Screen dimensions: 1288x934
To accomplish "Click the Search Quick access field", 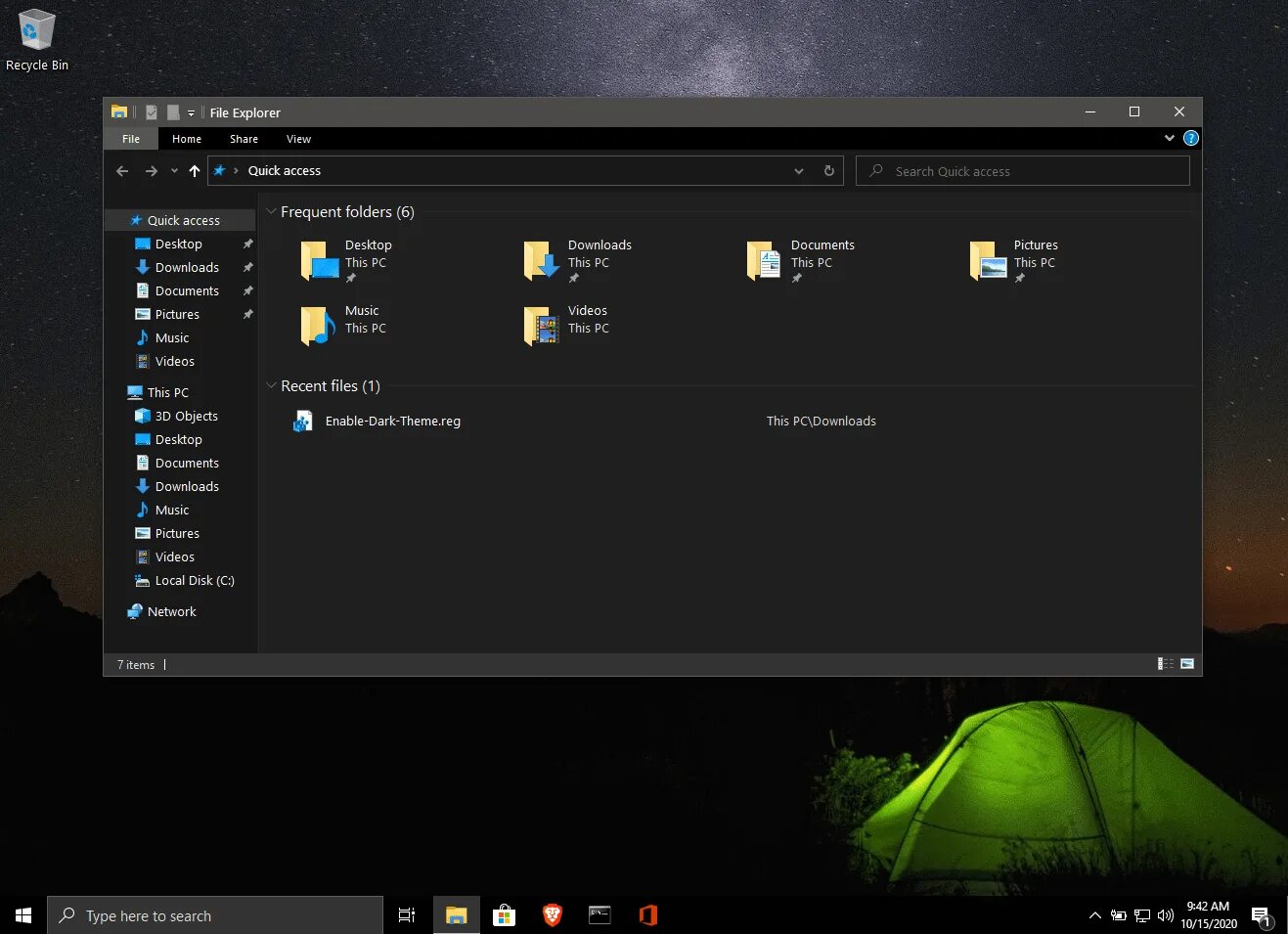I will (x=1023, y=171).
